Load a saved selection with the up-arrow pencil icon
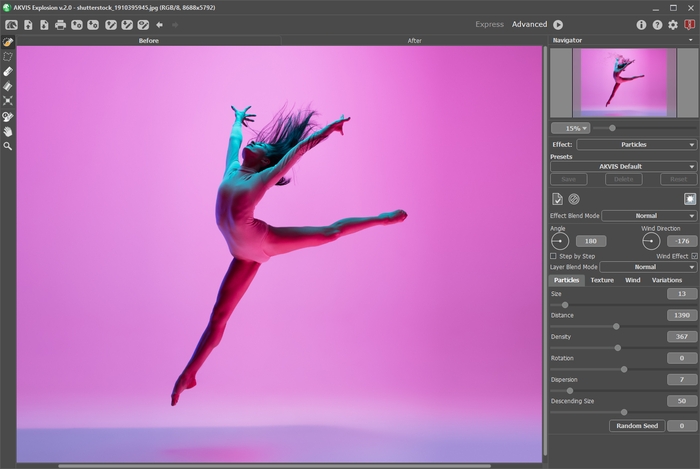Image resolution: width=700 pixels, height=469 pixels. point(111,25)
